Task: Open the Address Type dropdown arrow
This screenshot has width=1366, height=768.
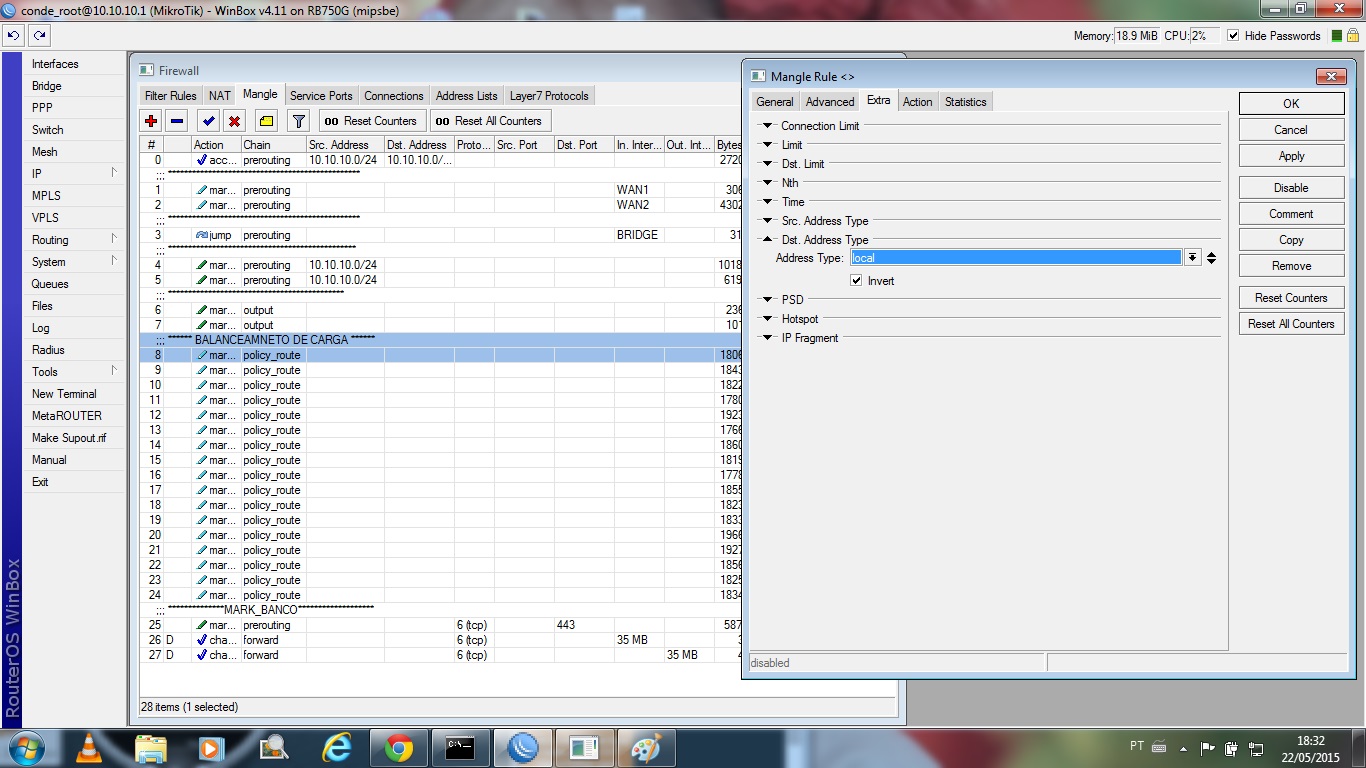Action: pyautogui.click(x=1192, y=258)
